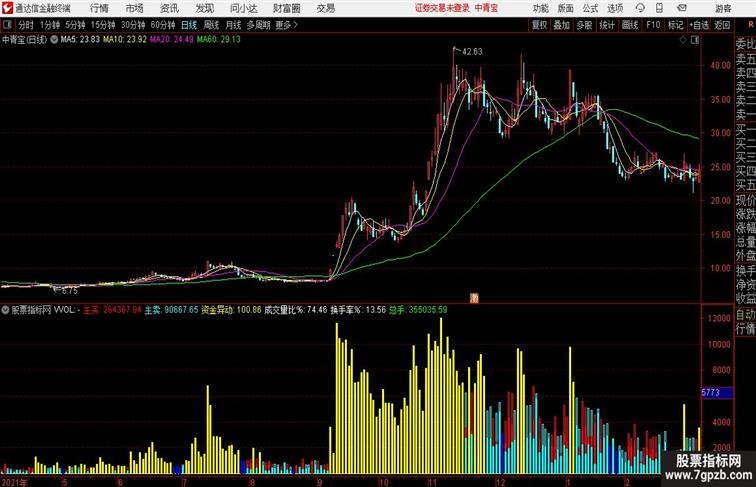Image resolution: width=756 pixels, height=487 pixels.
Task: Open the headset customer service icon
Action: [x=640, y=8]
